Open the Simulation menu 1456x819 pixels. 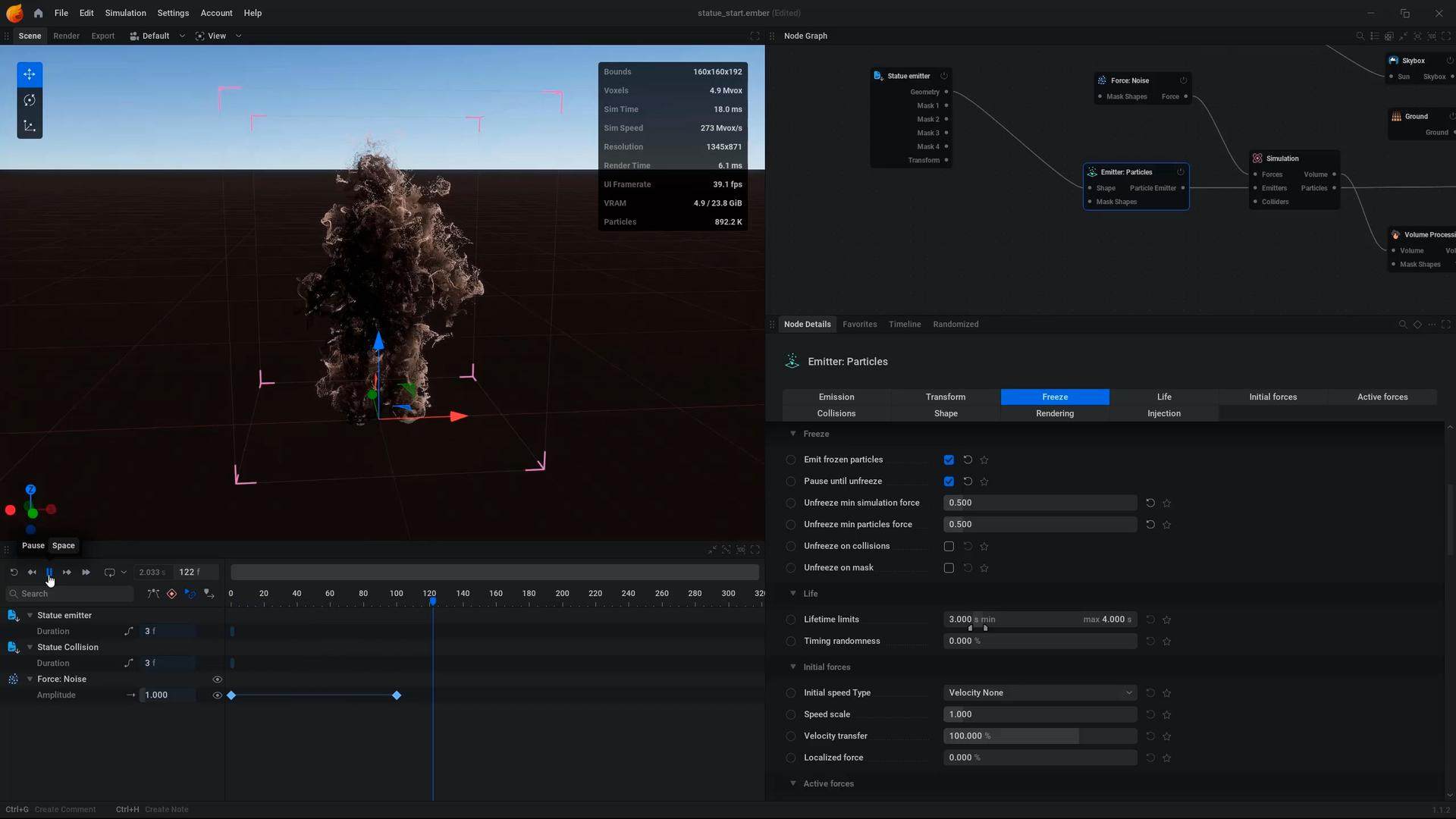125,13
